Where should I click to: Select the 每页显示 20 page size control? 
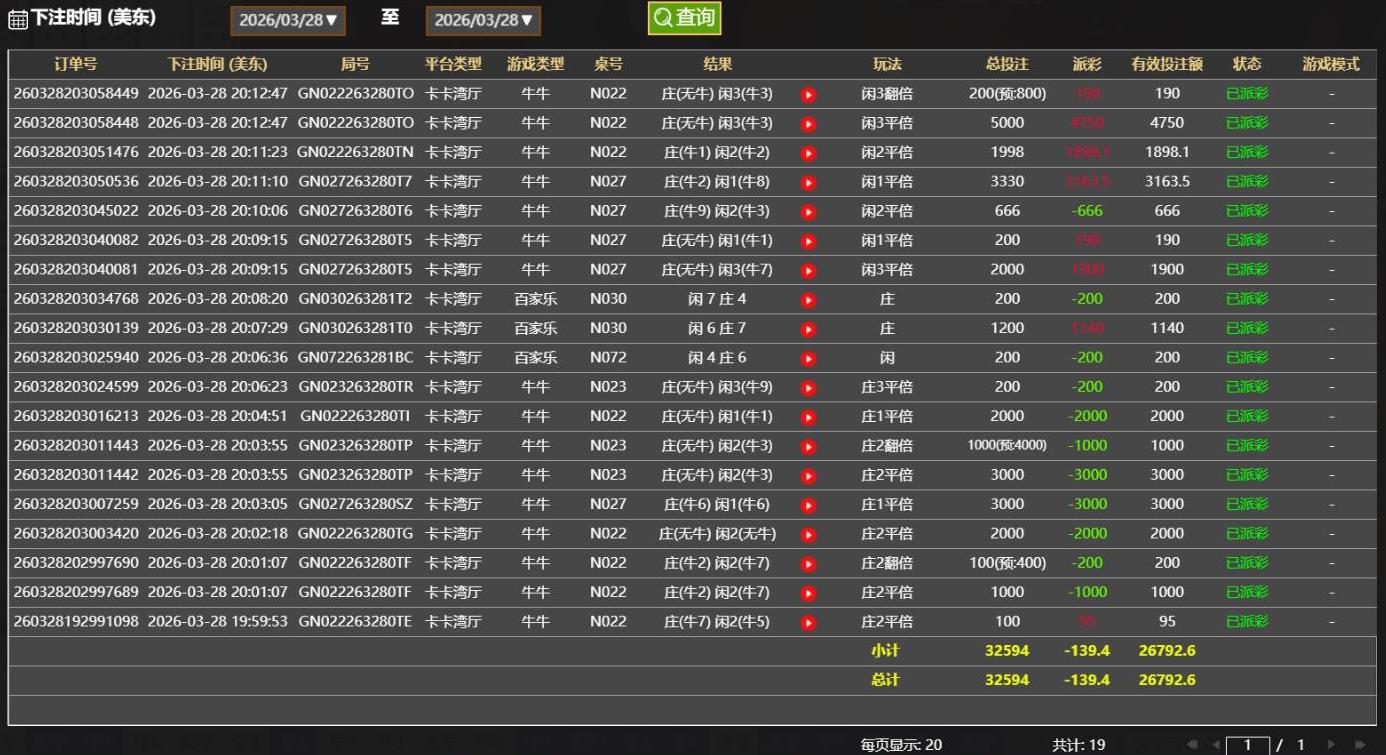click(900, 745)
